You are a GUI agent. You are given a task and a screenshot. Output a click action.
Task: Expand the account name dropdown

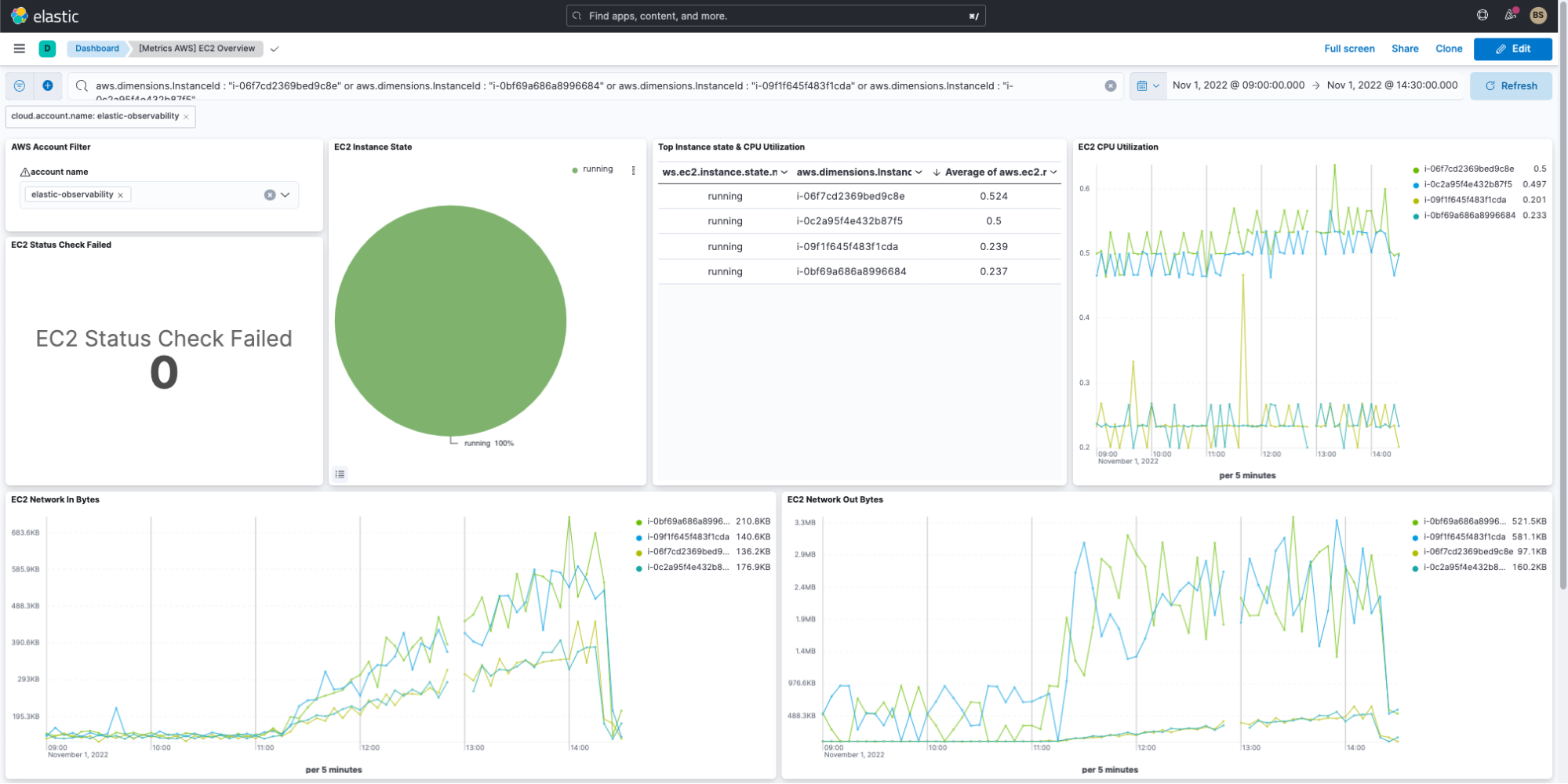coord(286,195)
